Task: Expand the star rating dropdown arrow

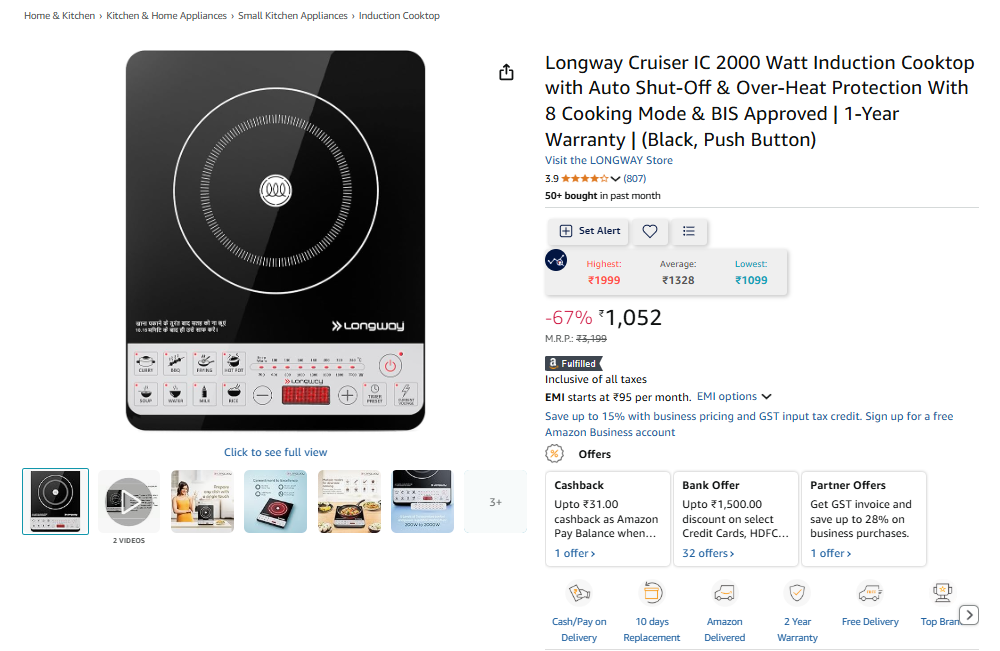Action: (615, 179)
